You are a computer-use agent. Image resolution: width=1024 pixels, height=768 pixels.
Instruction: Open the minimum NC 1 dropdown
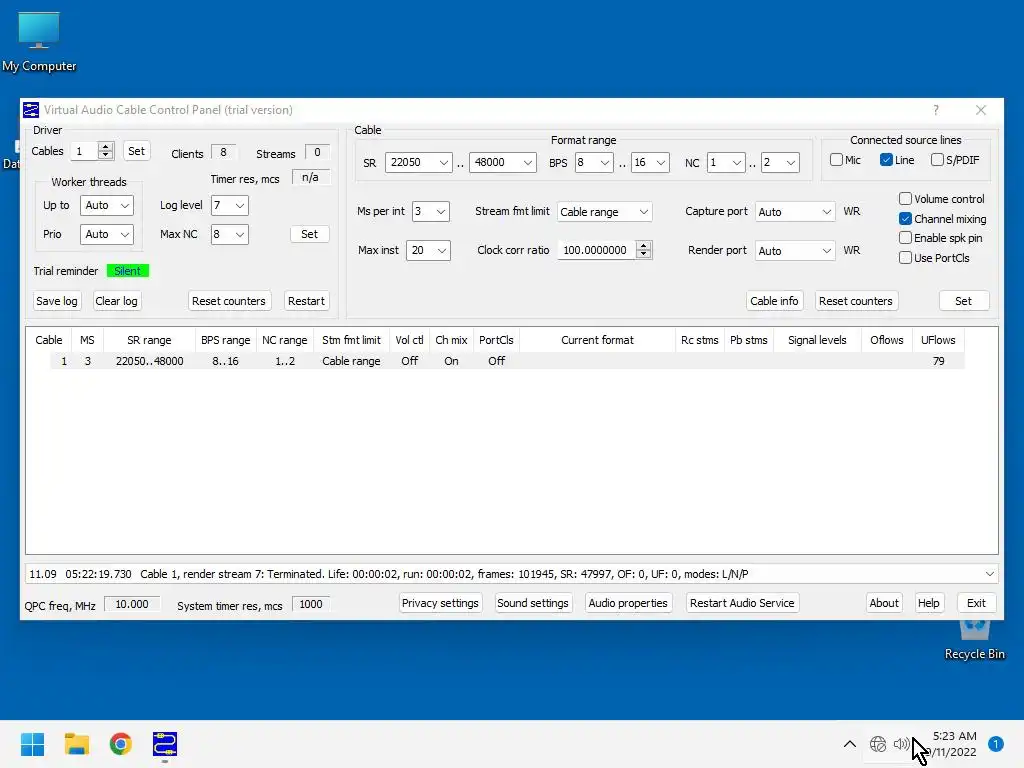tap(726, 162)
